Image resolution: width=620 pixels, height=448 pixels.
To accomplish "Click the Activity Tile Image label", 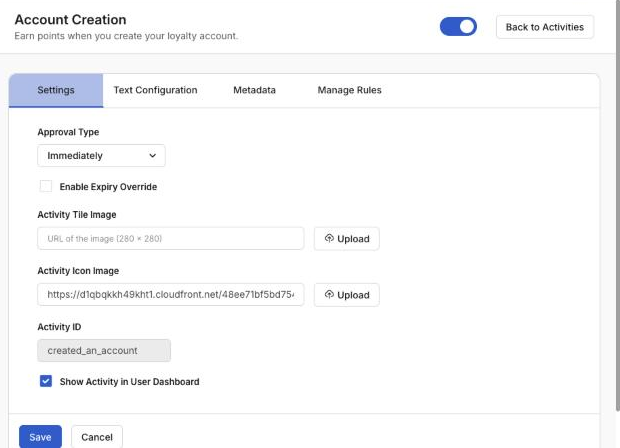I will [77, 215].
